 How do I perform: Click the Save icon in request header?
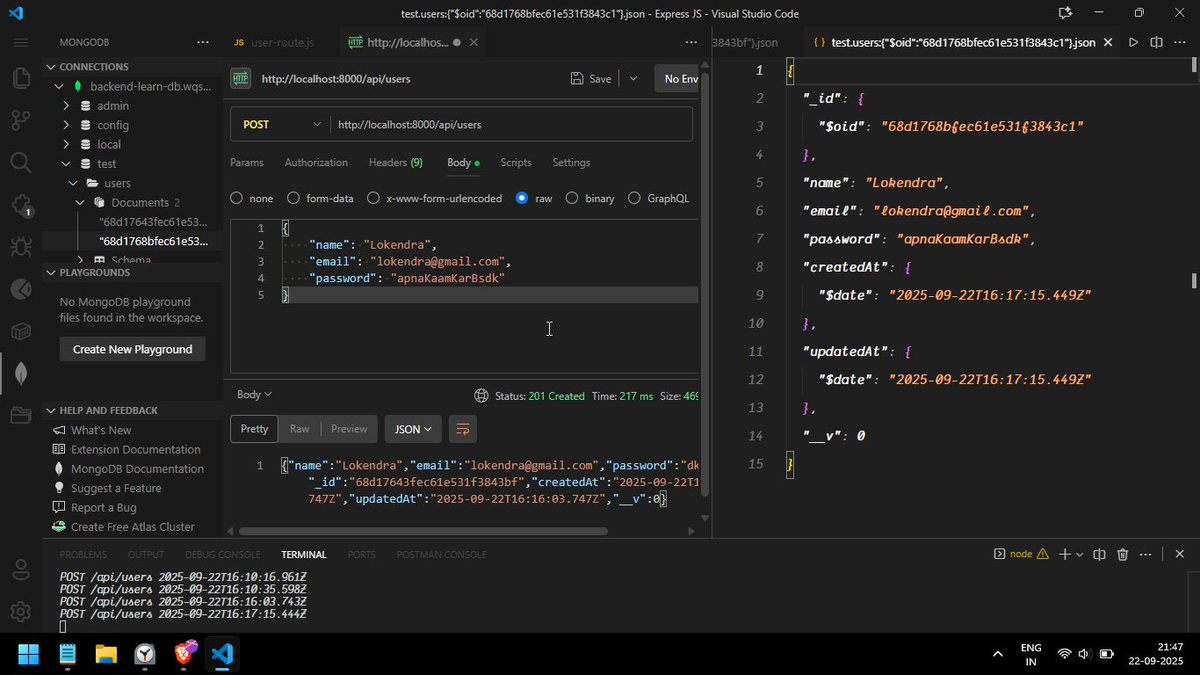pyautogui.click(x=577, y=78)
